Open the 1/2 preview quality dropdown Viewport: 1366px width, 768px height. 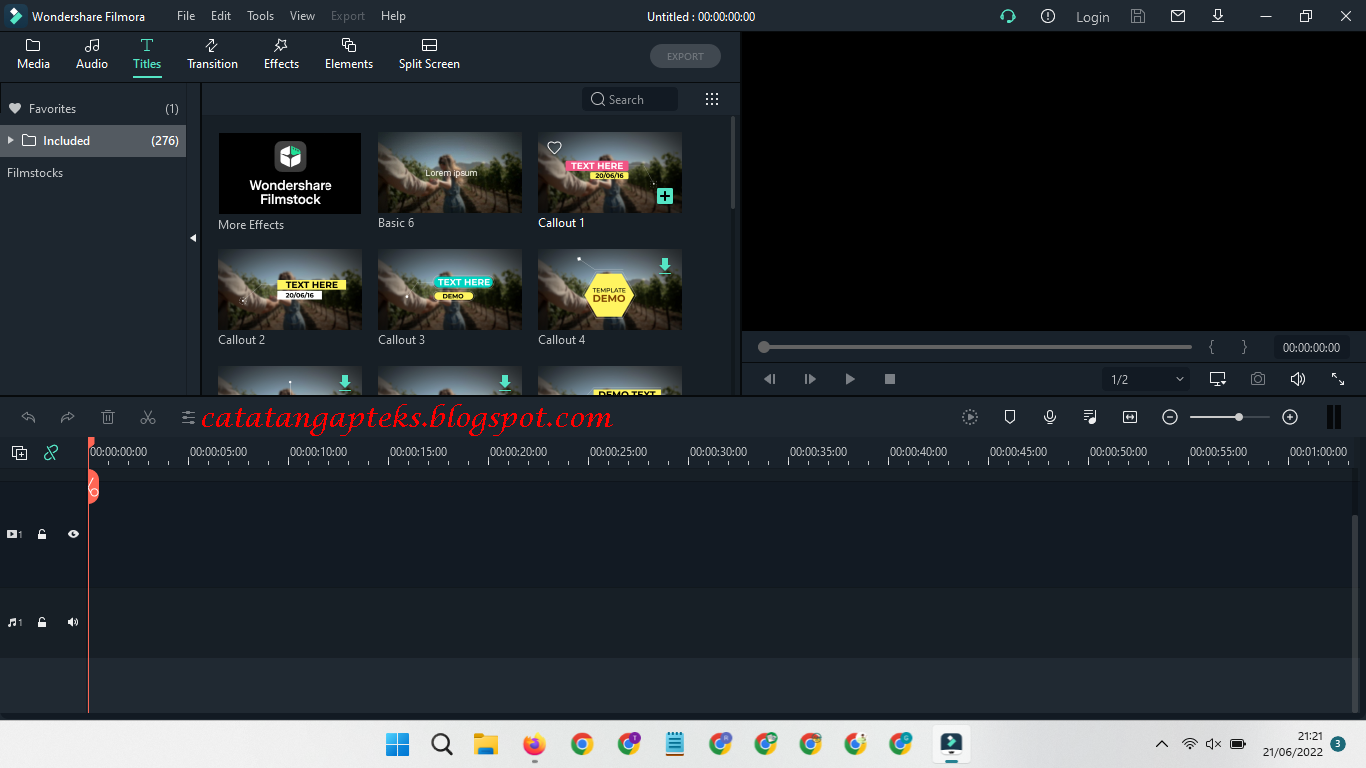pos(1146,379)
